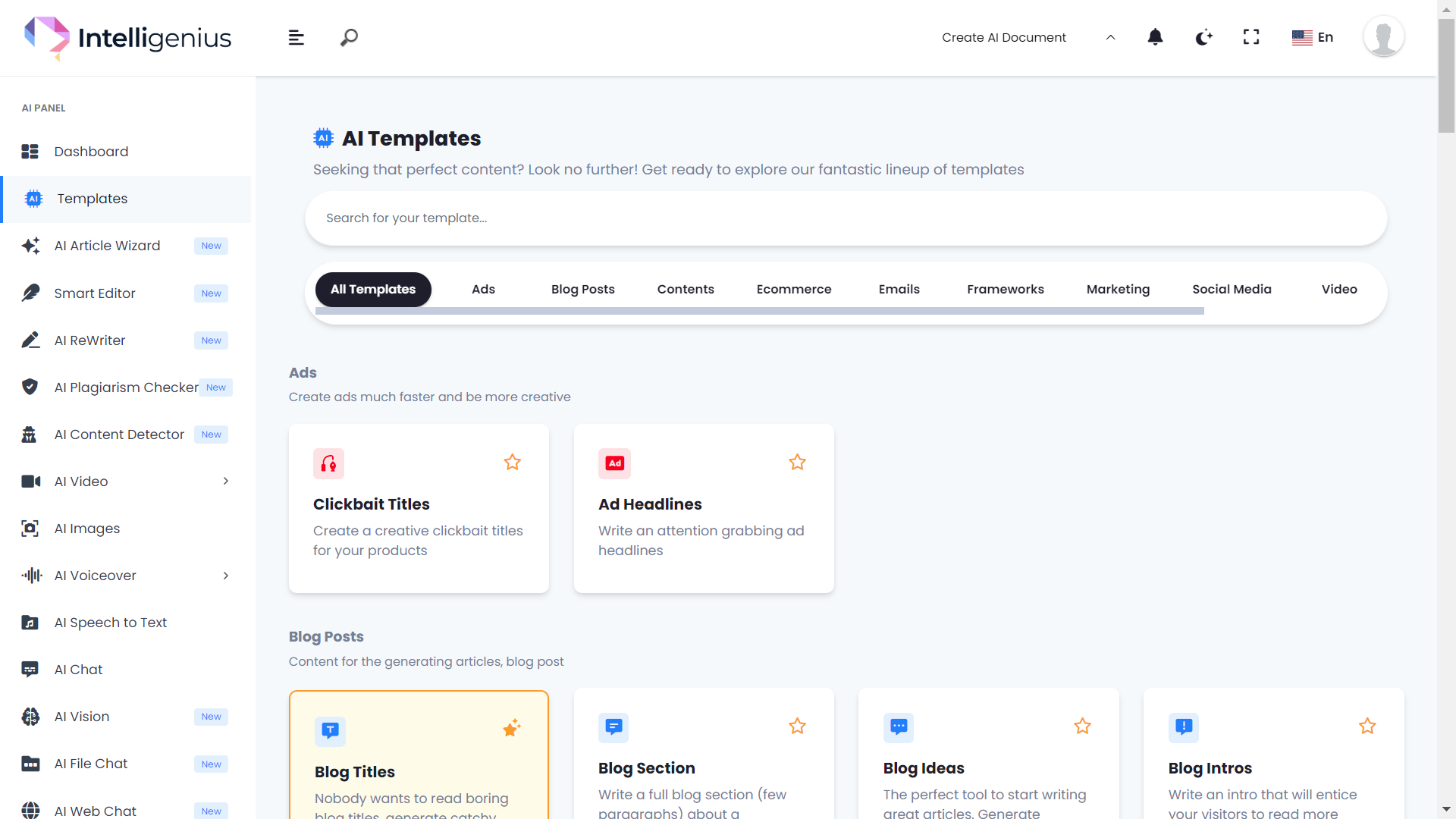Viewport: 1456px width, 819px height.
Task: Open AI Images in sidebar
Action: coord(87,529)
